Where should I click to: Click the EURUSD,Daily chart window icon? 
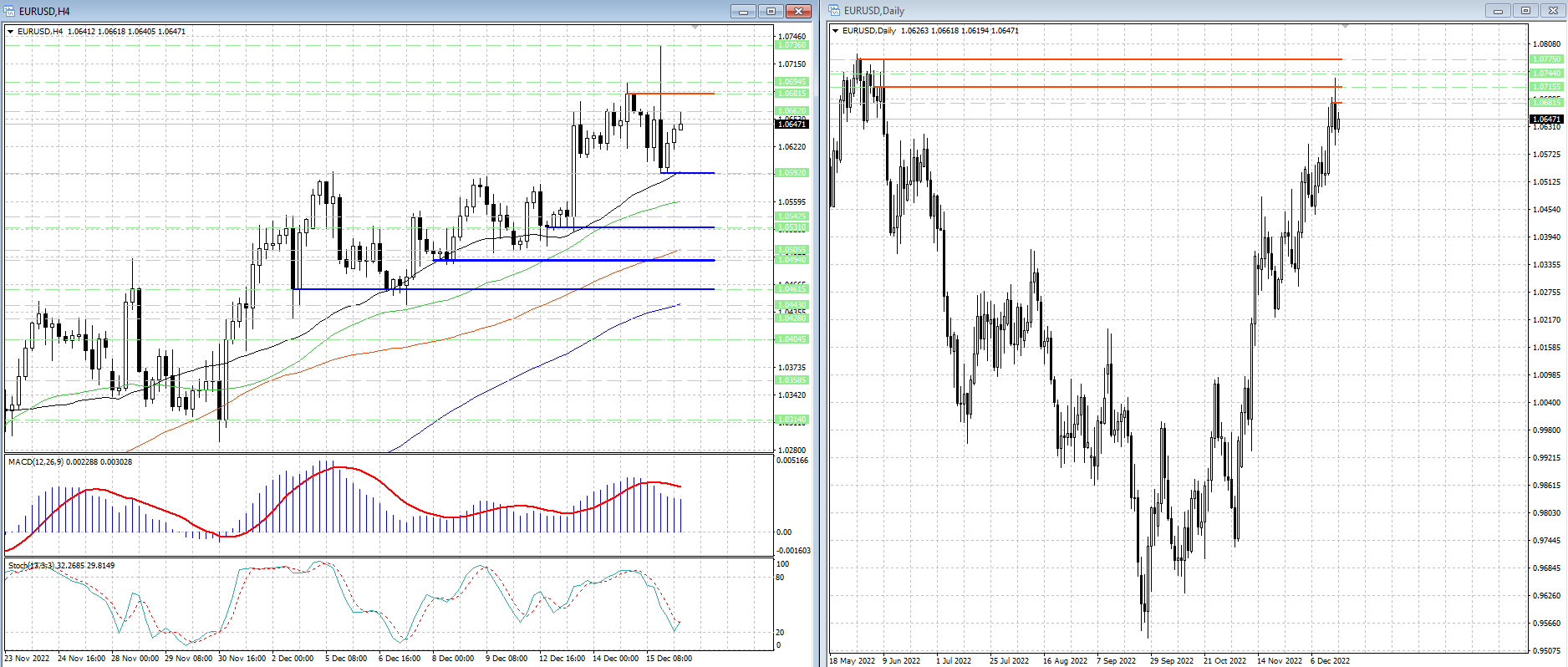pos(835,11)
